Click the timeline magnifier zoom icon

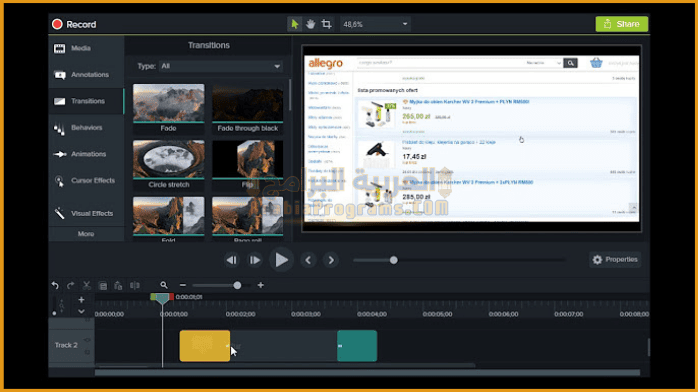[x=164, y=285]
